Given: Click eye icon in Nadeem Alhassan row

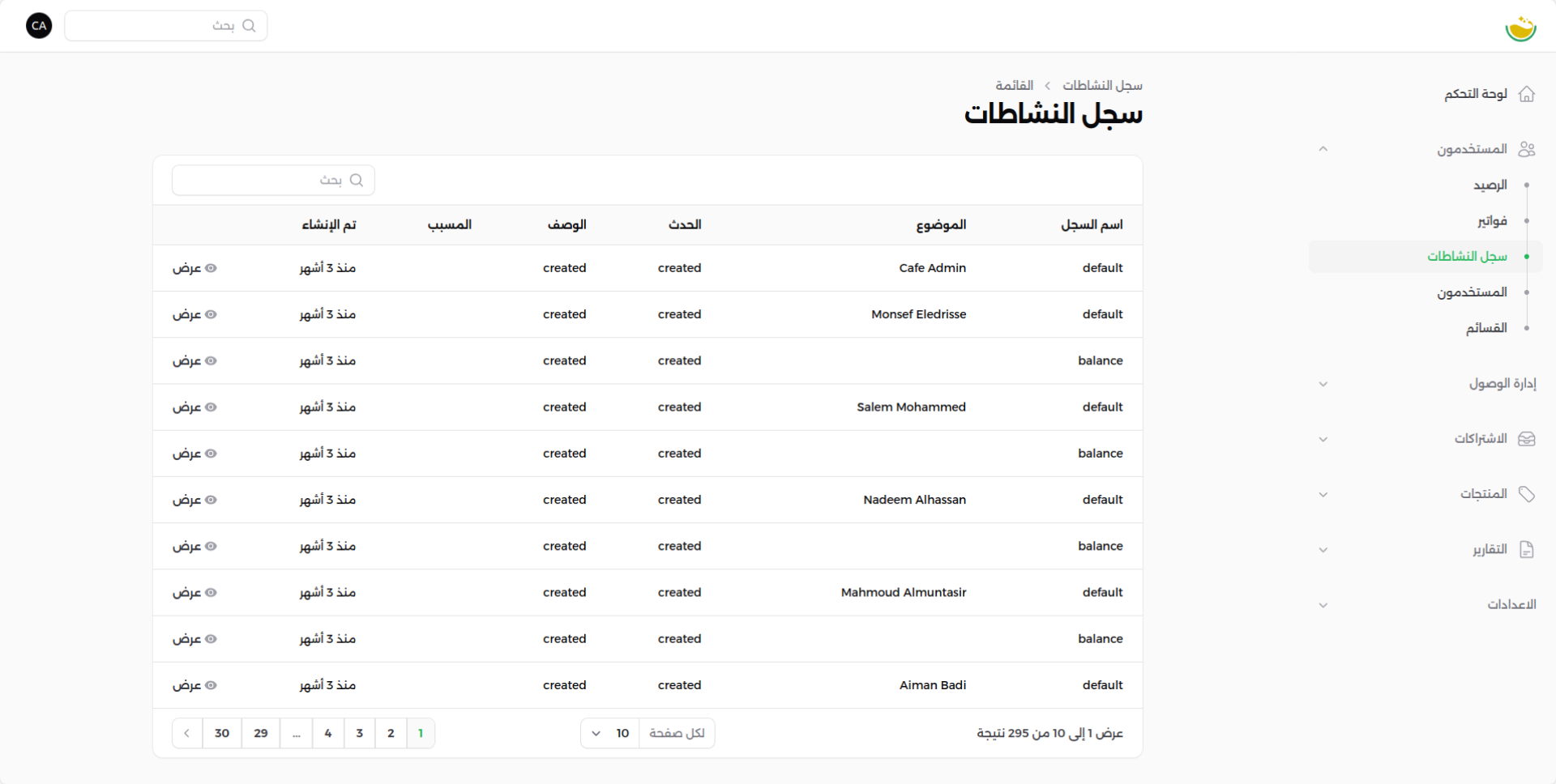Looking at the screenshot, I should tap(211, 500).
